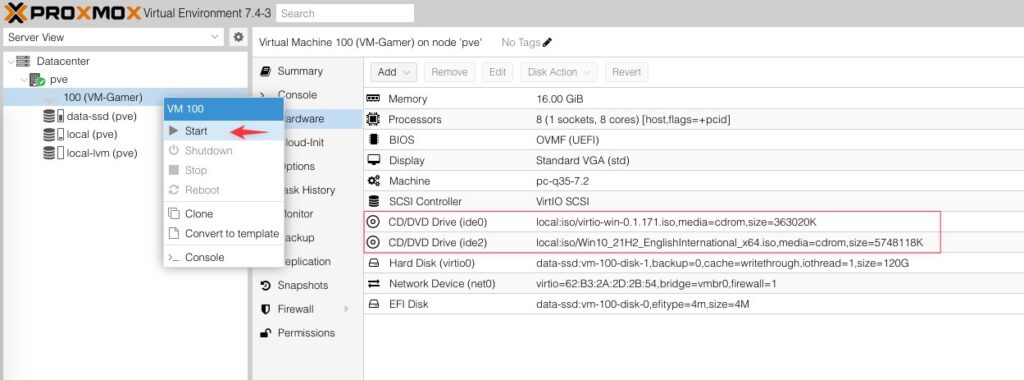Open the Disk Action dropdown
Screen dimensions: 1024x380
point(558,72)
